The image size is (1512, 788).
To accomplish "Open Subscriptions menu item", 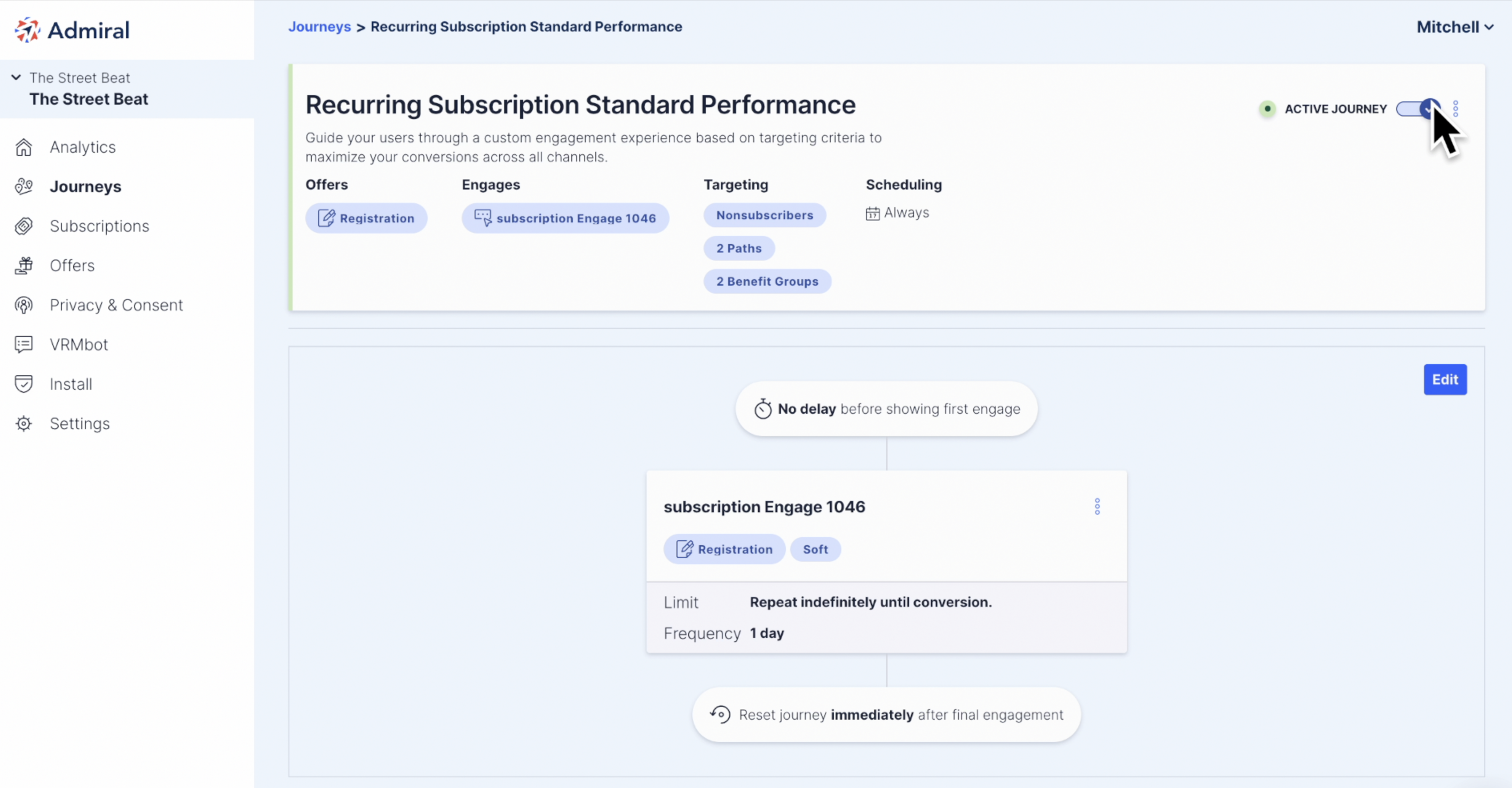I will coord(100,226).
